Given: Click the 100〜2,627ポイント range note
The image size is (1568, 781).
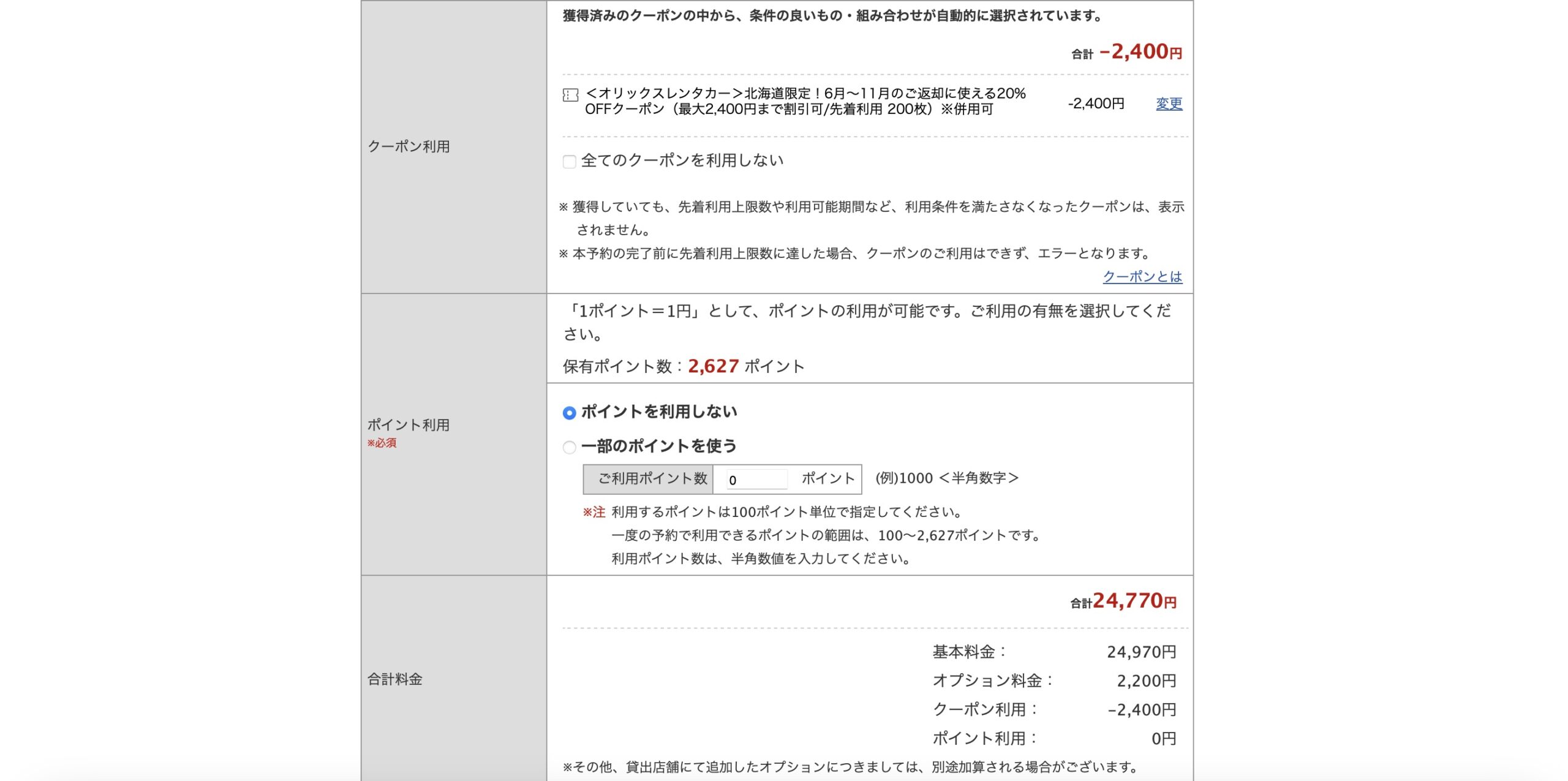Looking at the screenshot, I should coord(827,535).
